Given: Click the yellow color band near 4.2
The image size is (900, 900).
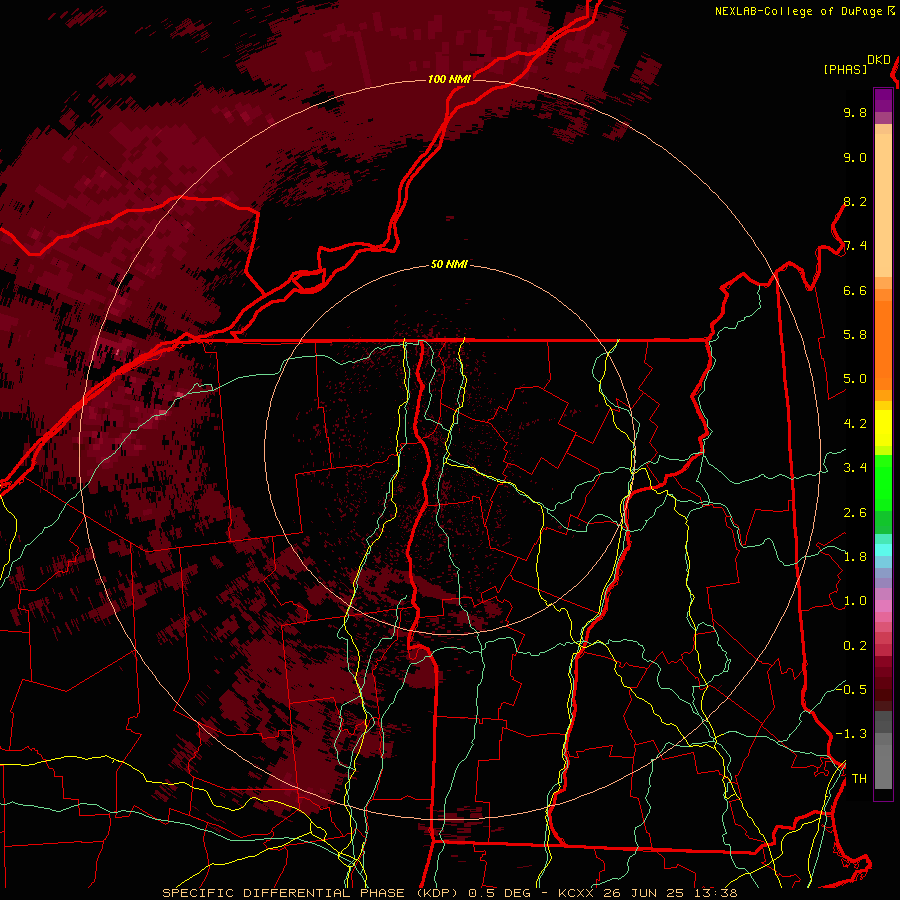Looking at the screenshot, I should pyautogui.click(x=883, y=428).
